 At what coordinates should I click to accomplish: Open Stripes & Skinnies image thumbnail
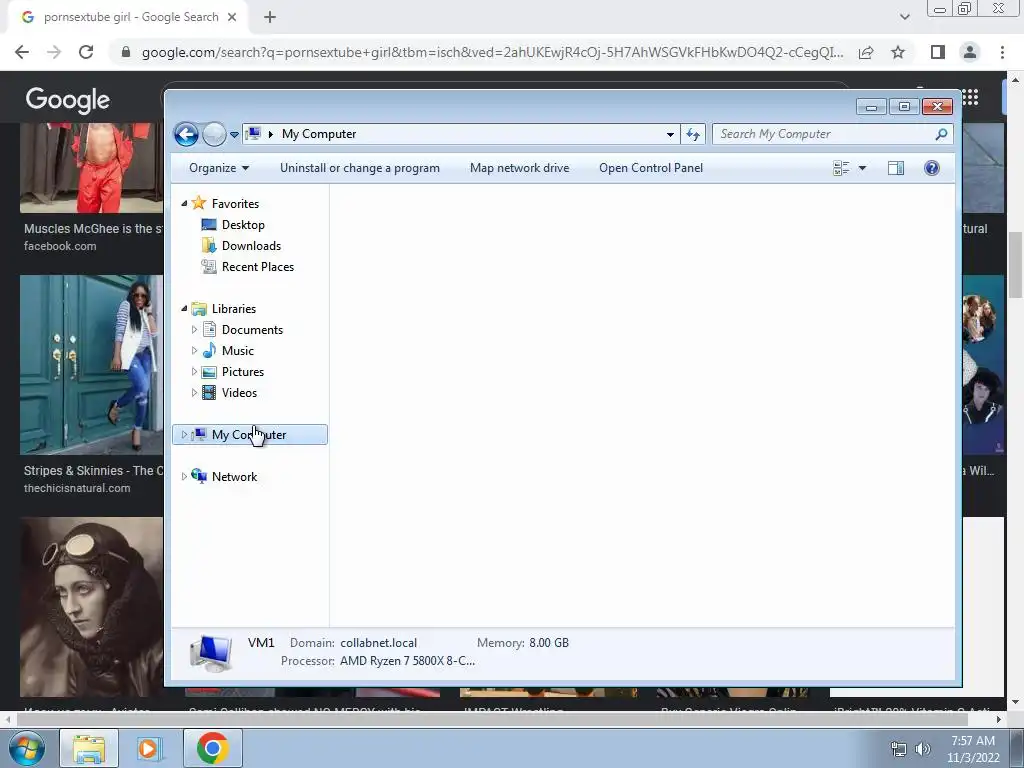[x=91, y=364]
